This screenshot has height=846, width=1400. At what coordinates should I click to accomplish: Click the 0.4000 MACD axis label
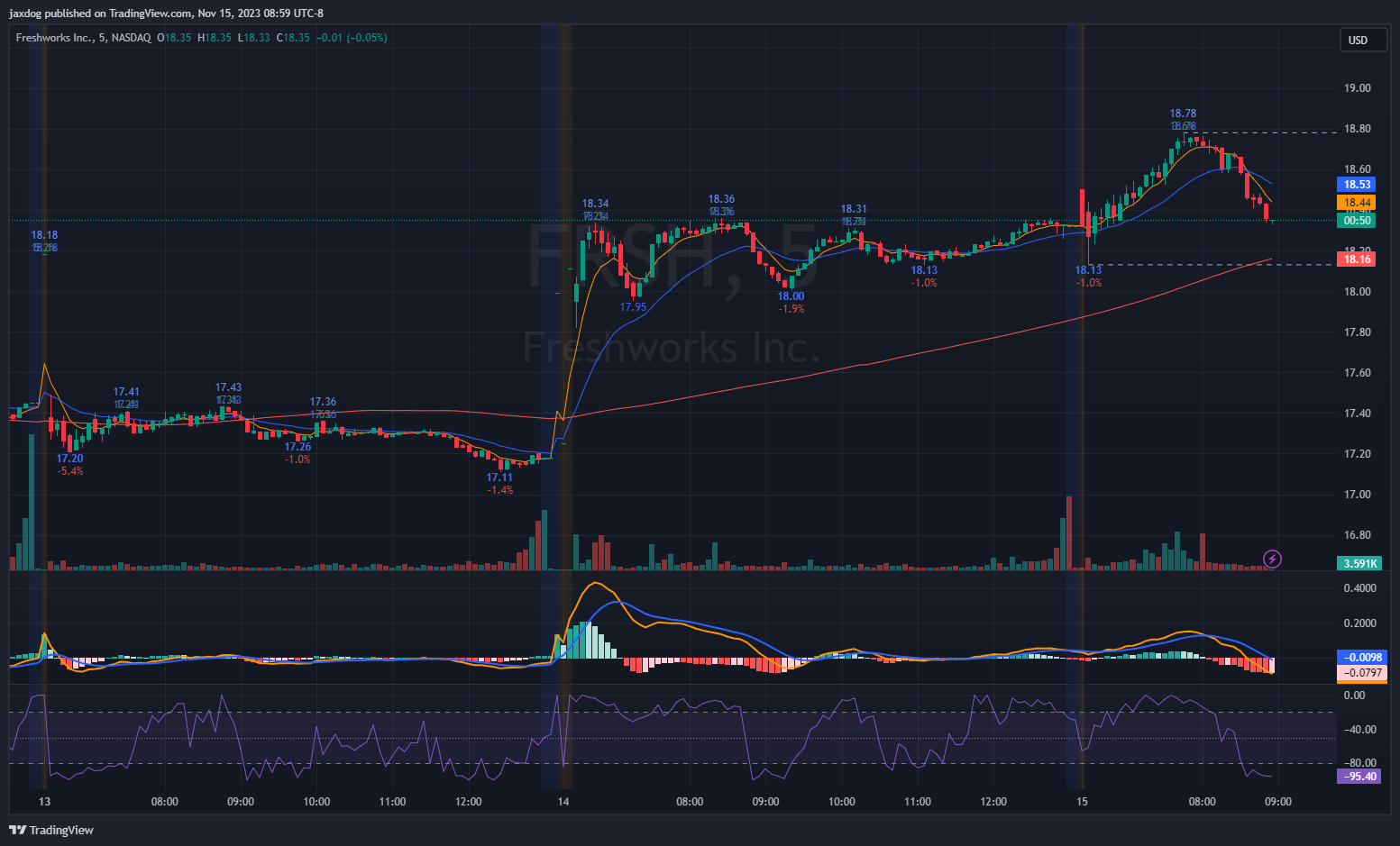[1359, 588]
